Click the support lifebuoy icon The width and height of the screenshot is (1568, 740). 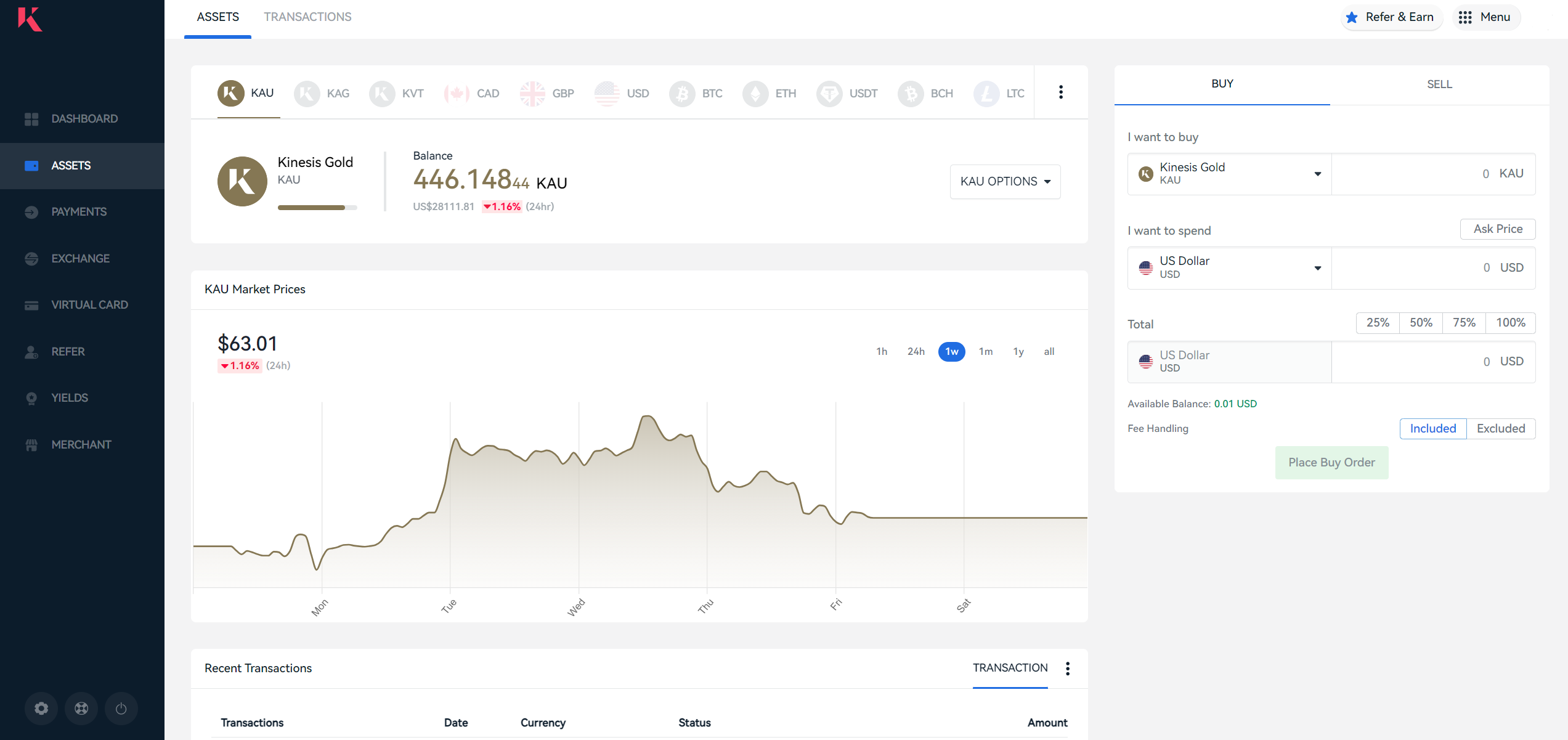(81, 709)
